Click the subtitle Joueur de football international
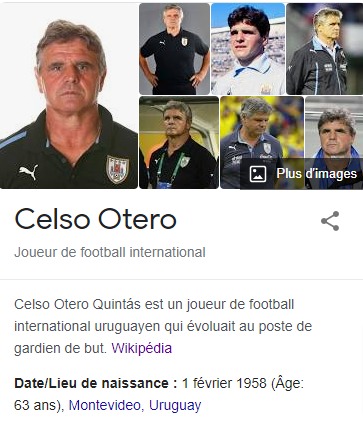Screen dimensions: 363x432 coord(110,252)
